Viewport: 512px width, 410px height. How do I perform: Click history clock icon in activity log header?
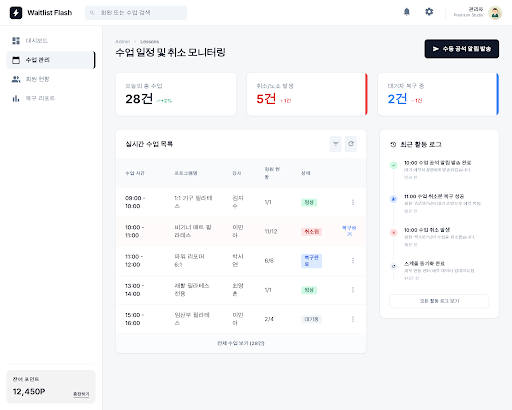tap(393, 144)
